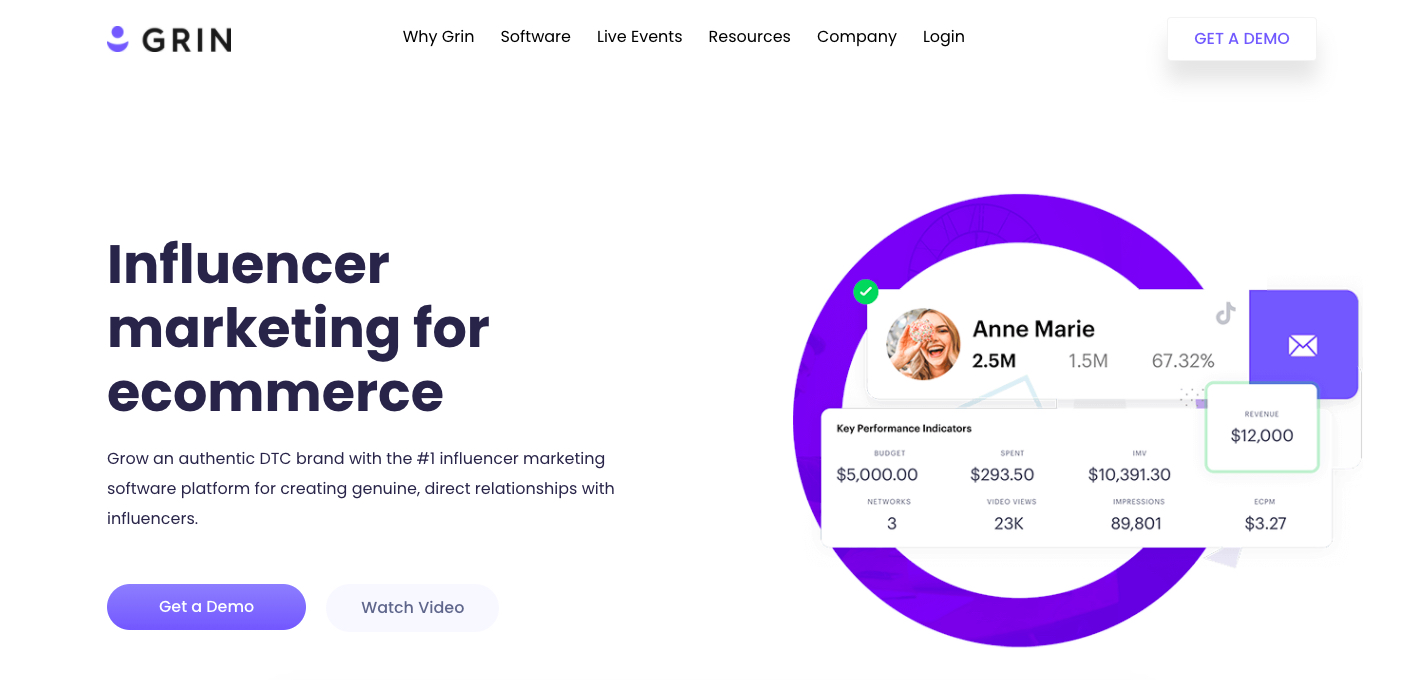This screenshot has height=680, width=1427.
Task: Click the 89,801 impressions value
Action: [1136, 523]
